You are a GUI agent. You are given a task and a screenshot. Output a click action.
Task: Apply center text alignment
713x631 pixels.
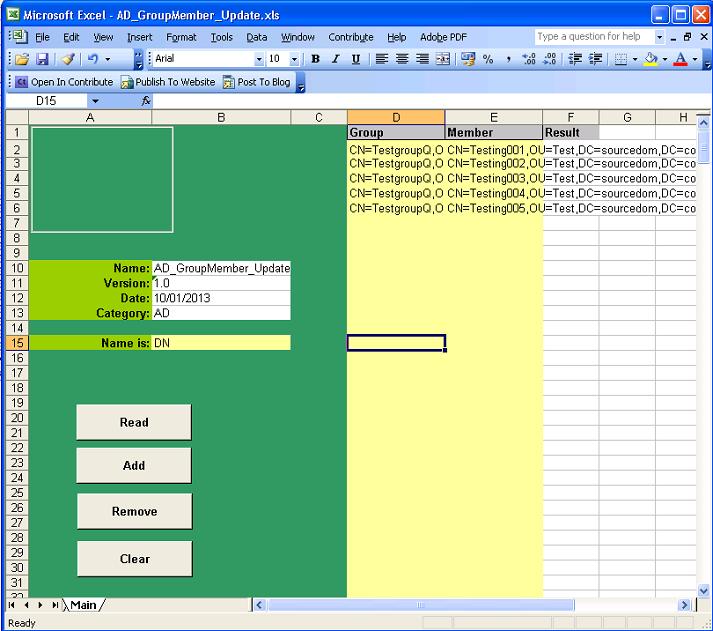point(400,60)
